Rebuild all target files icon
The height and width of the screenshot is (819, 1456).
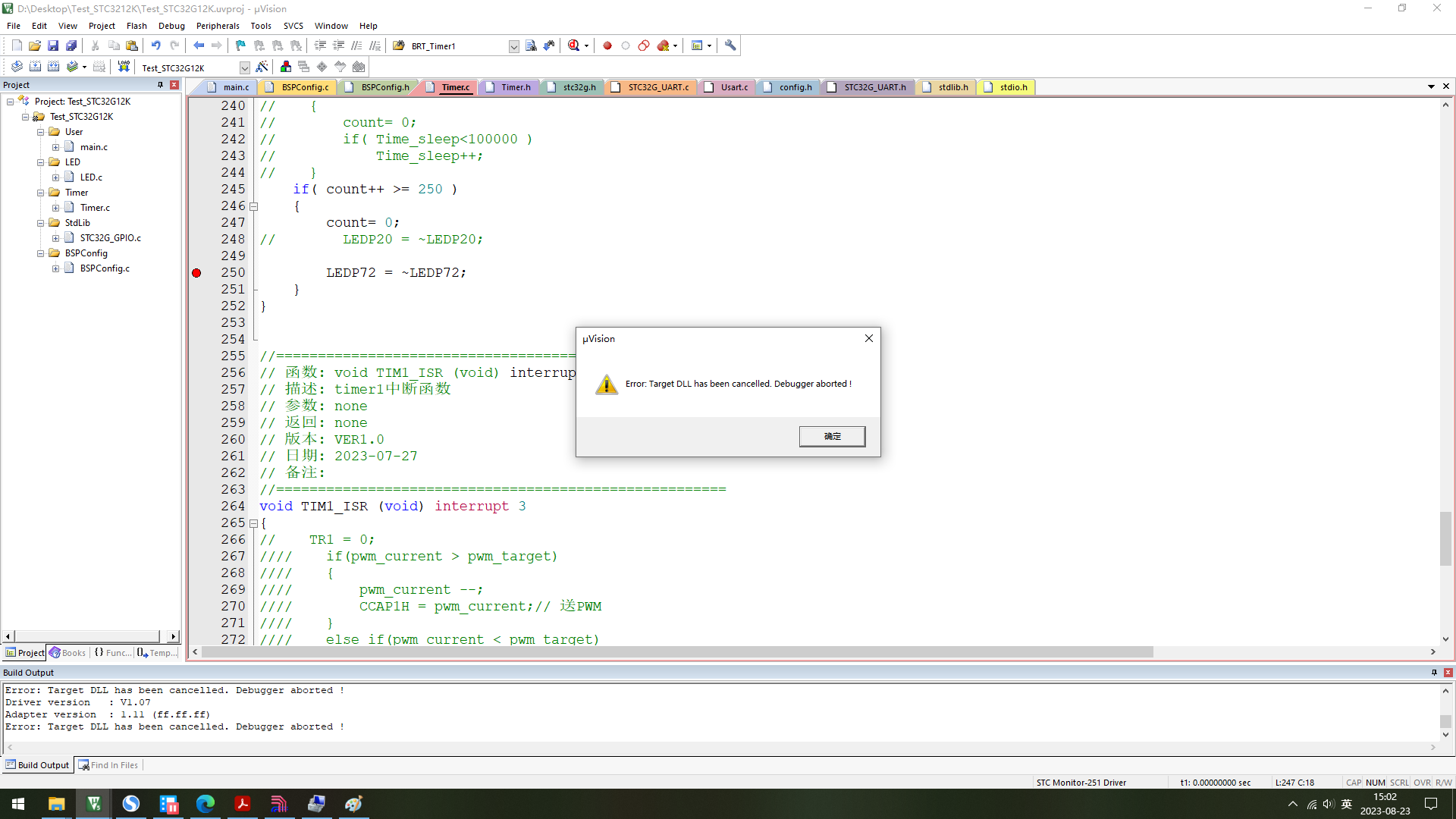(53, 67)
